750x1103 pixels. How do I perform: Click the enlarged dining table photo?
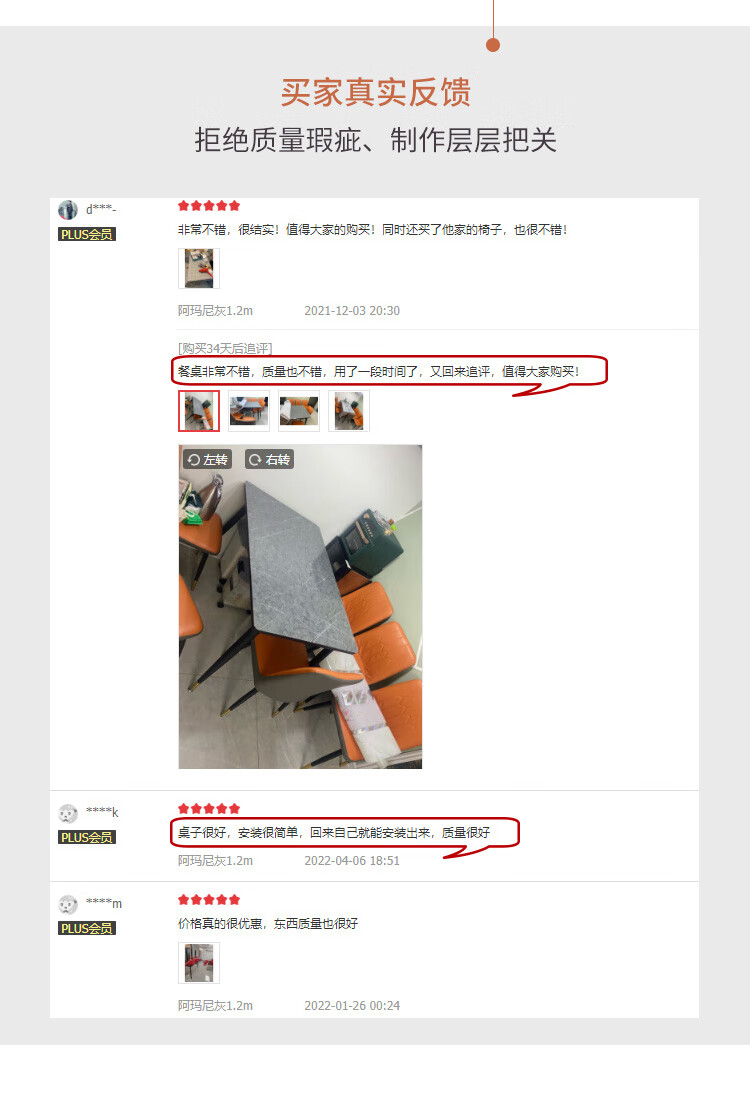[x=300, y=606]
